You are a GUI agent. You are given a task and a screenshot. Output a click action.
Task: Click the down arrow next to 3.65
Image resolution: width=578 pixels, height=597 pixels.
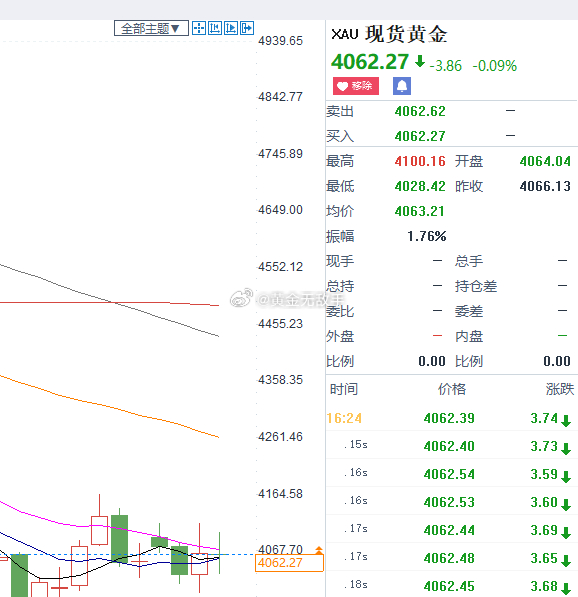pyautogui.click(x=566, y=560)
